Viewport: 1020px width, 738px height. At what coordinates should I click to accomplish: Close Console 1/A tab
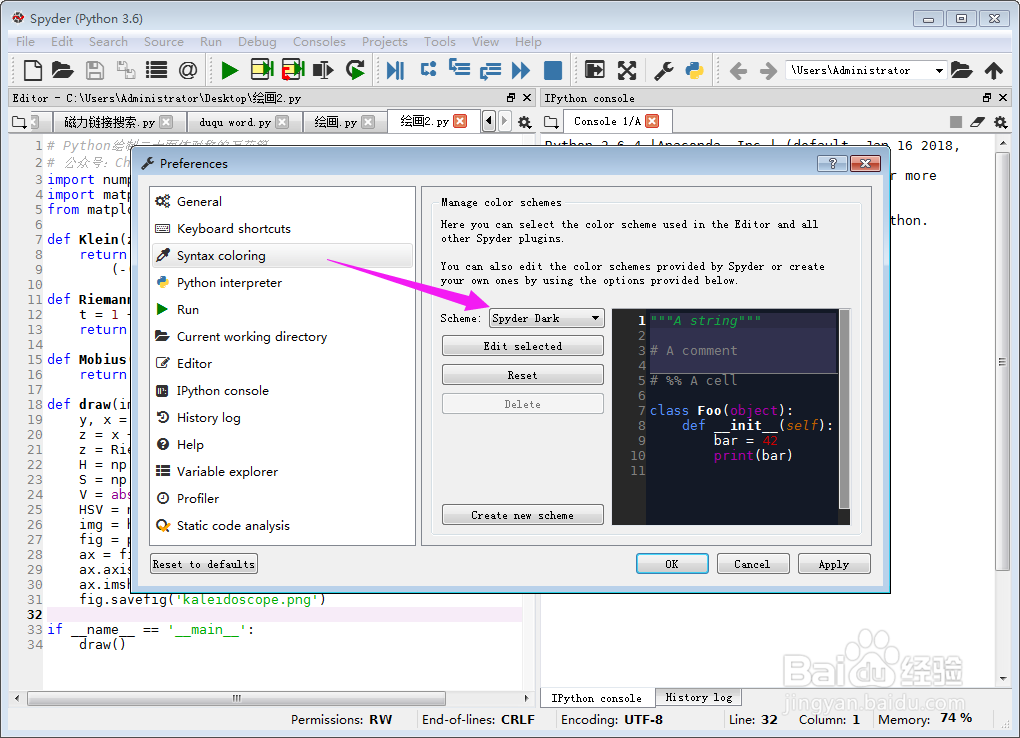[x=652, y=121]
